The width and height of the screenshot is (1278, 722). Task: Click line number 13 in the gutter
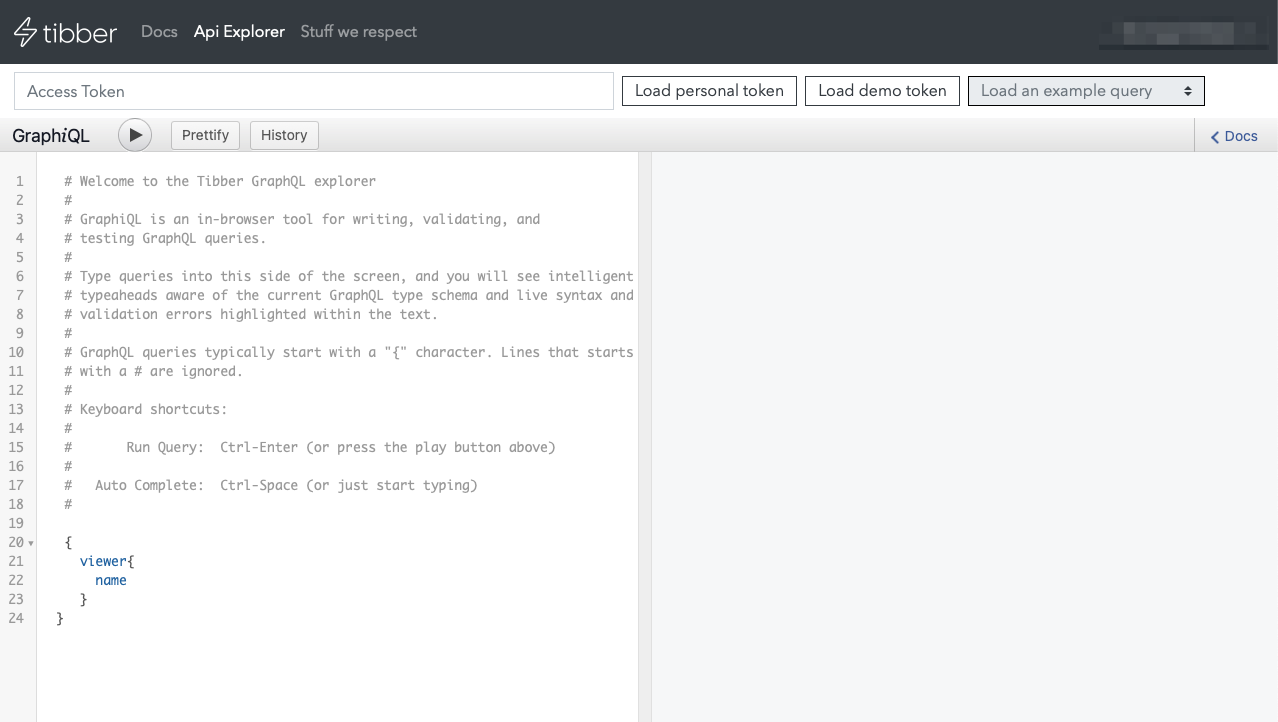16,409
